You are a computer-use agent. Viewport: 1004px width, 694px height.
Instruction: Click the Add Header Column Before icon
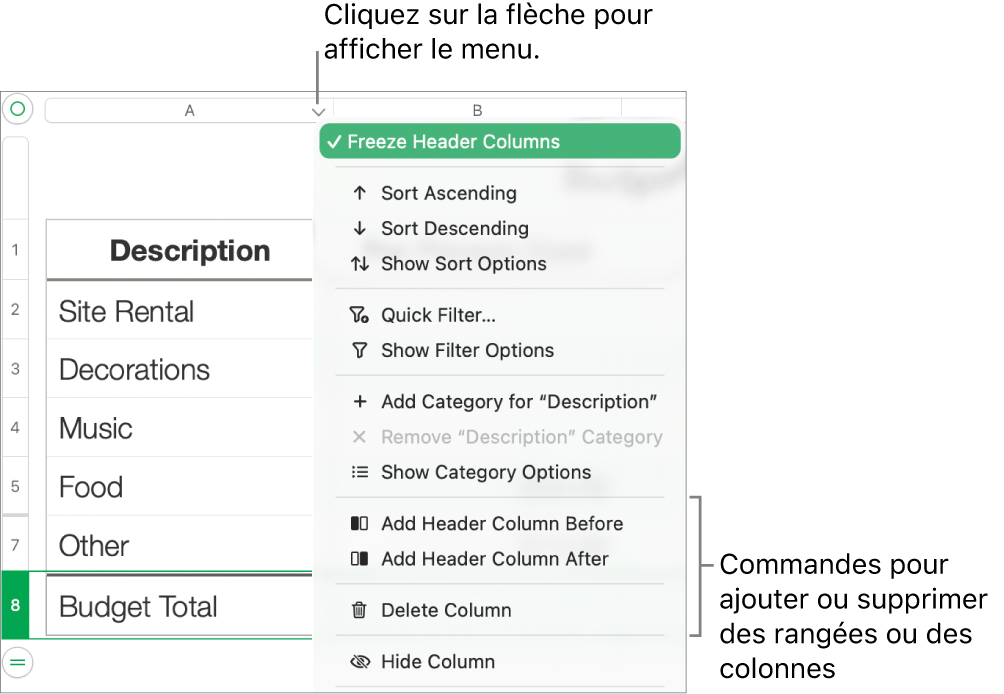[x=358, y=523]
